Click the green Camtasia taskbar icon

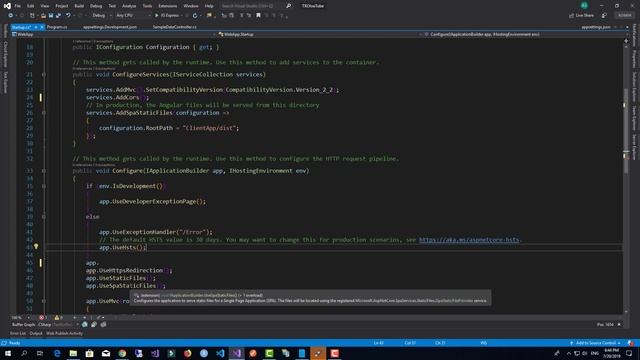[269, 353]
